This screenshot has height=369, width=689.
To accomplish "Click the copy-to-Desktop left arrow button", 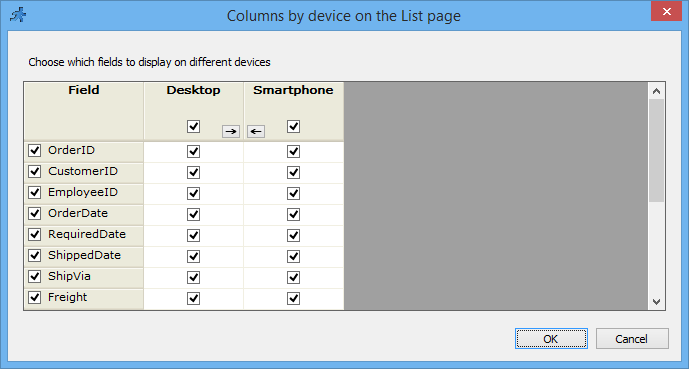I will (x=256, y=131).
